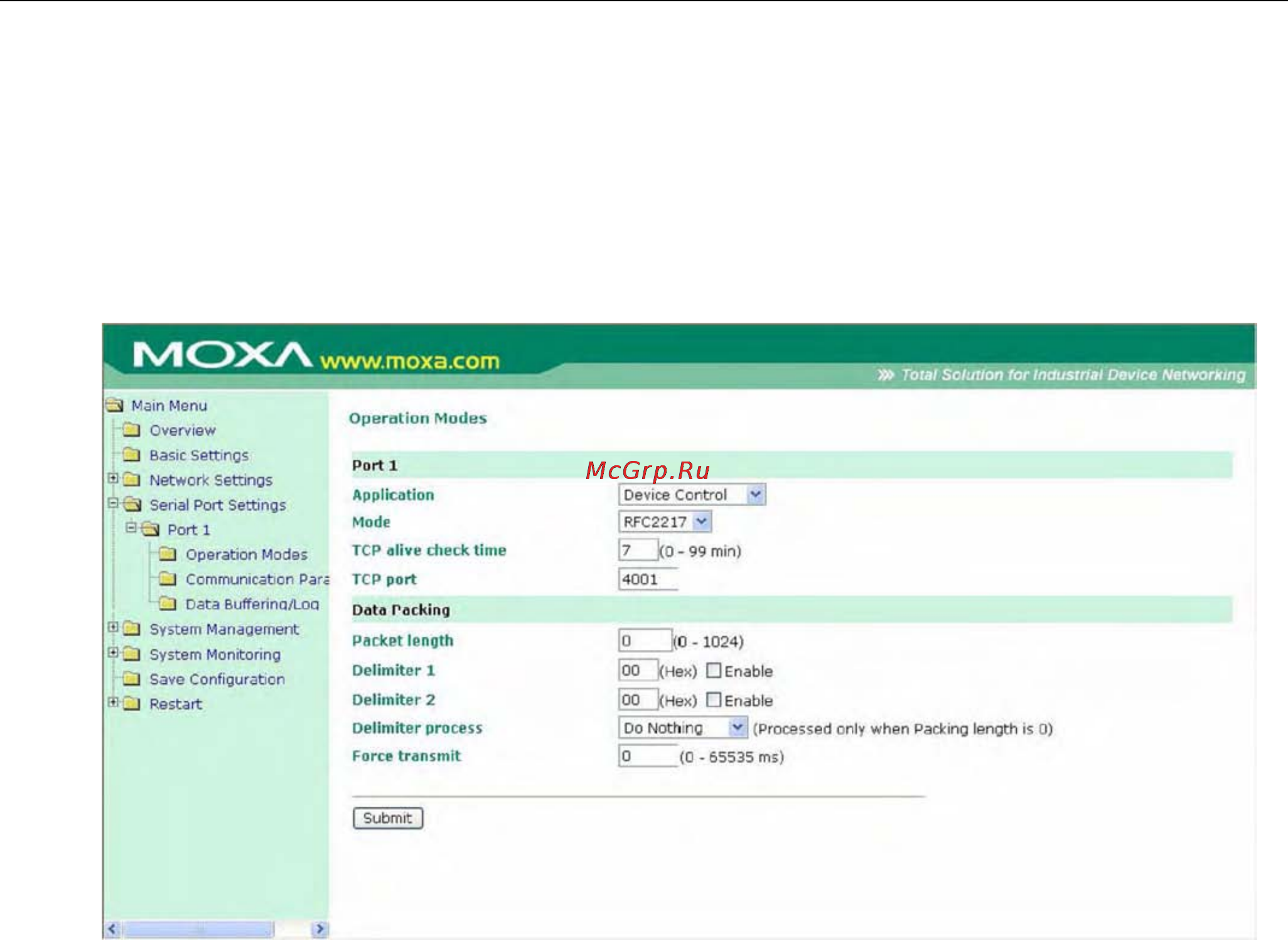Click the System Management folder icon
1288x940 pixels.
(132, 629)
